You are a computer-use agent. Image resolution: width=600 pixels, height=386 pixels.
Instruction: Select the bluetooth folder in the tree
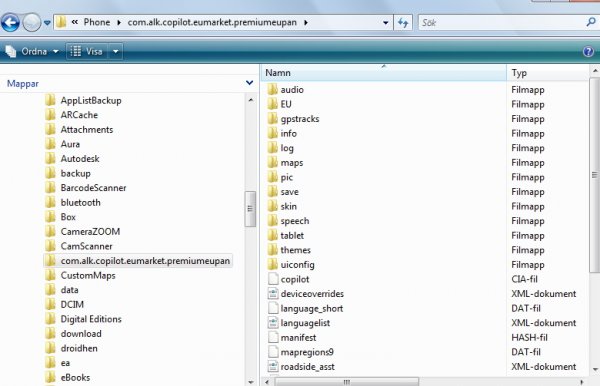pyautogui.click(x=80, y=202)
